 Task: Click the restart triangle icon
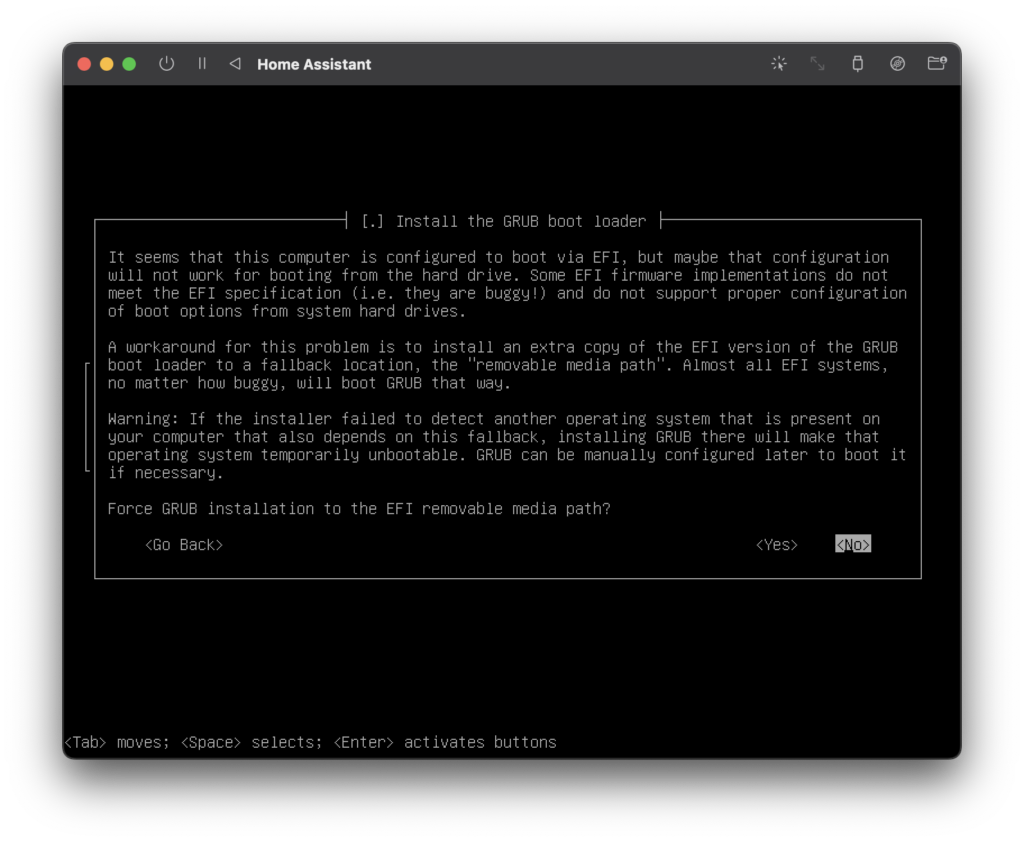(235, 64)
